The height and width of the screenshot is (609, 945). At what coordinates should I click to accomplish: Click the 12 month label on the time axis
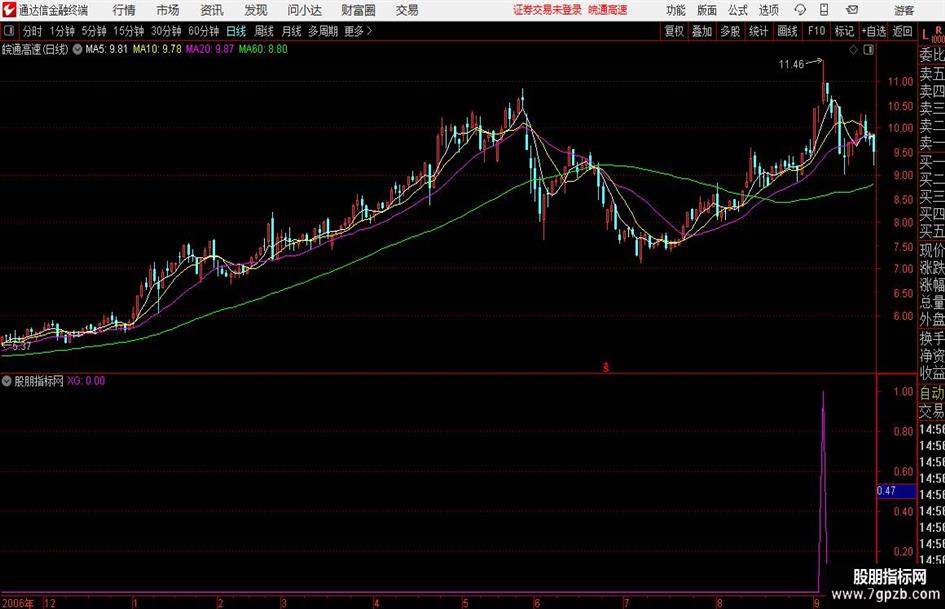click(50, 603)
